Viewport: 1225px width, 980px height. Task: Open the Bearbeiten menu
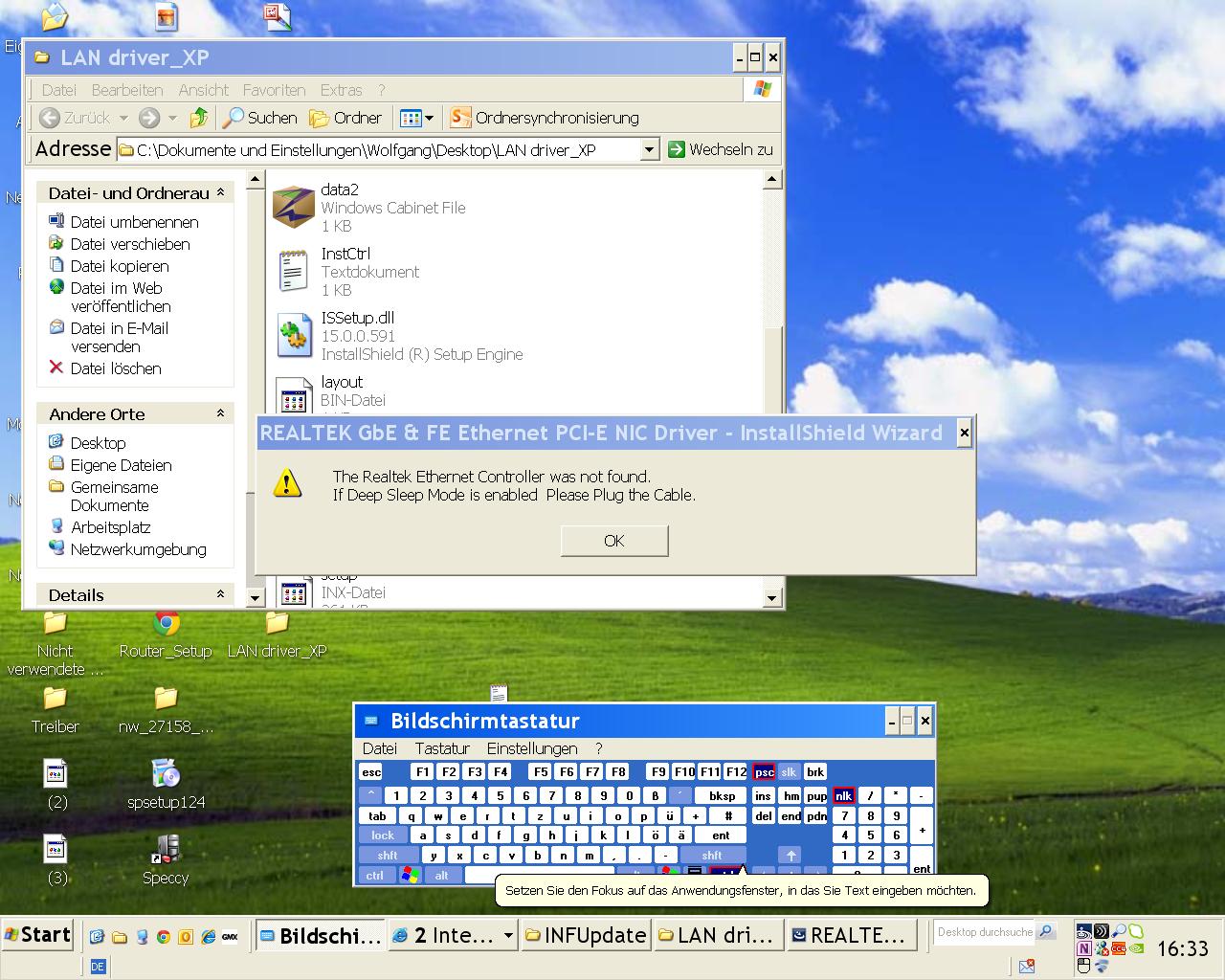[127, 90]
